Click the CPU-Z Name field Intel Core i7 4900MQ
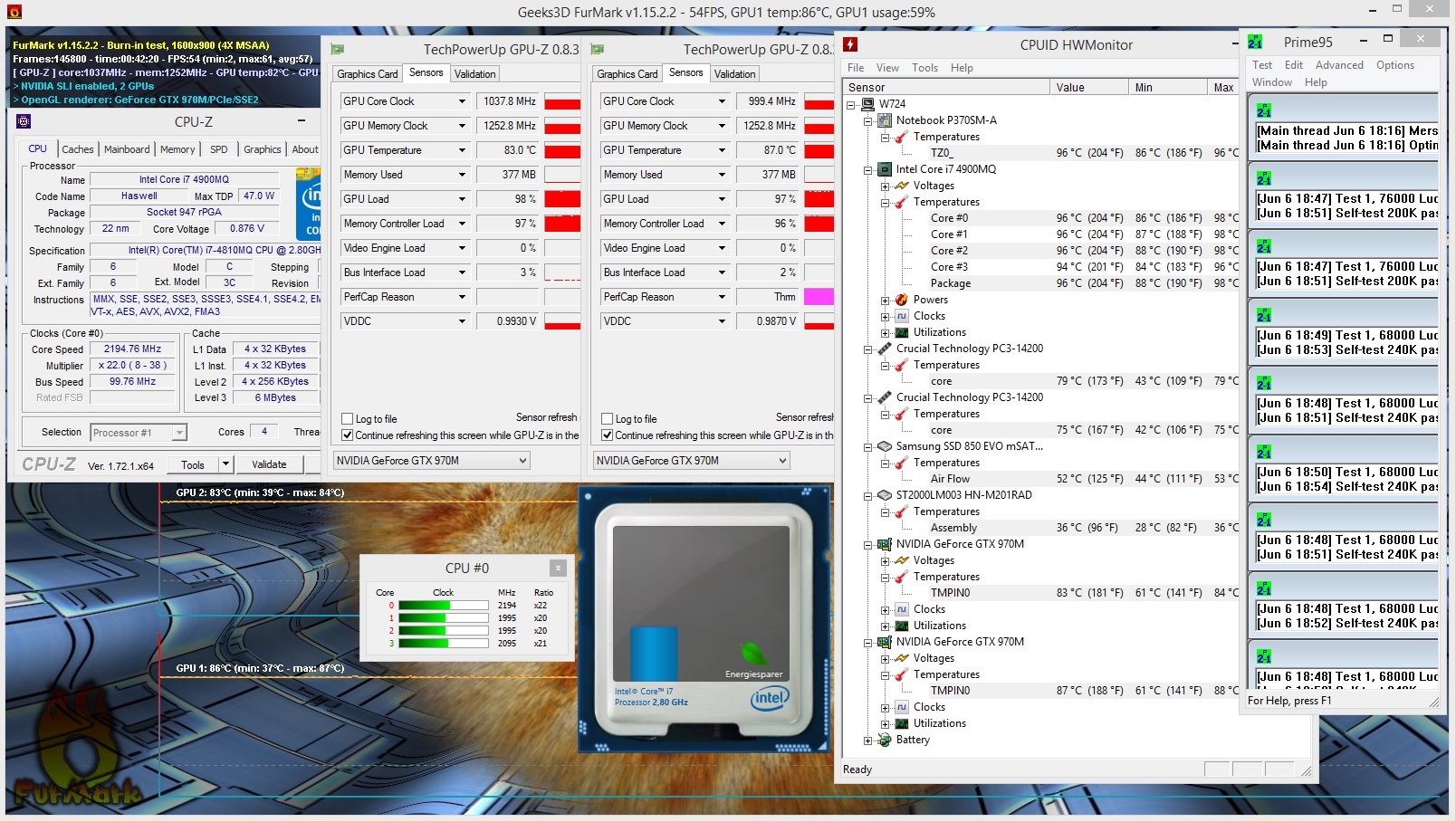Viewport: 1456px width, 822px height. pyautogui.click(x=184, y=179)
